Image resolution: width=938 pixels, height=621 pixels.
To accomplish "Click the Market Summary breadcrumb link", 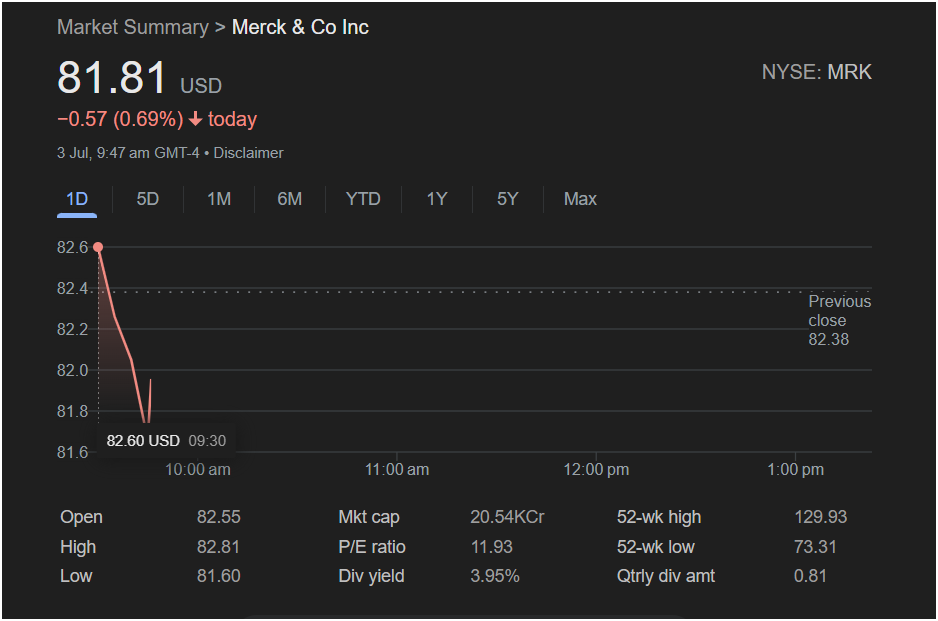I will coord(132,27).
